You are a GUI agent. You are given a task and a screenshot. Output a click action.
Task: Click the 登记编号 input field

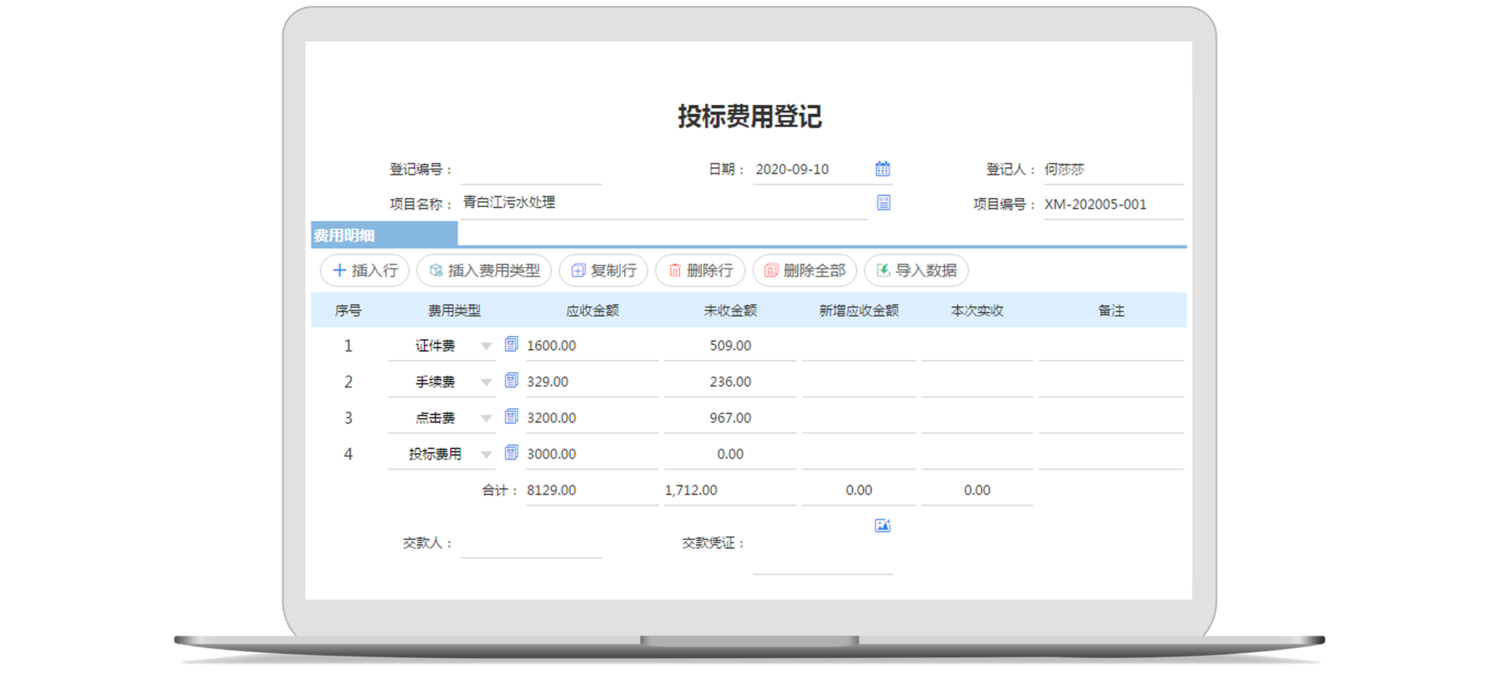click(531, 170)
